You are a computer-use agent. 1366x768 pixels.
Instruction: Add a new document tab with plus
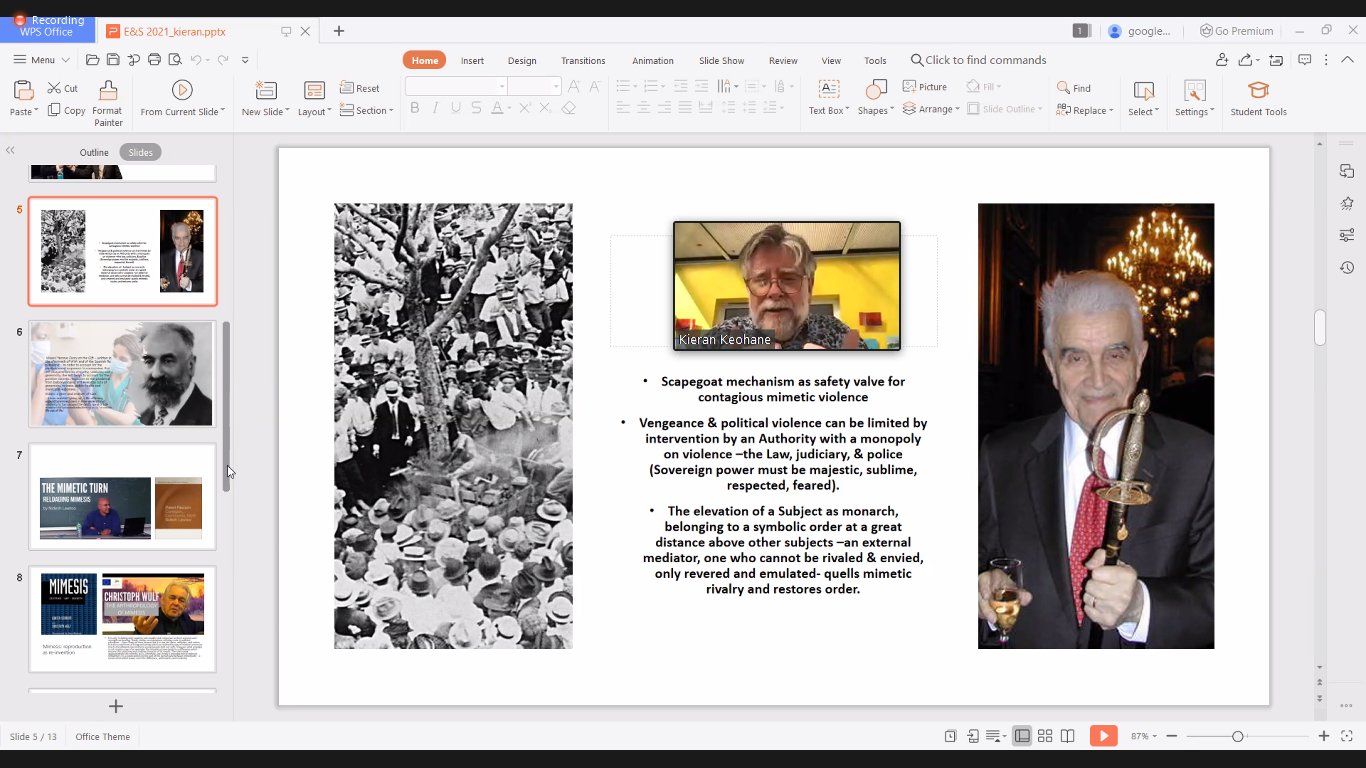[x=339, y=31]
